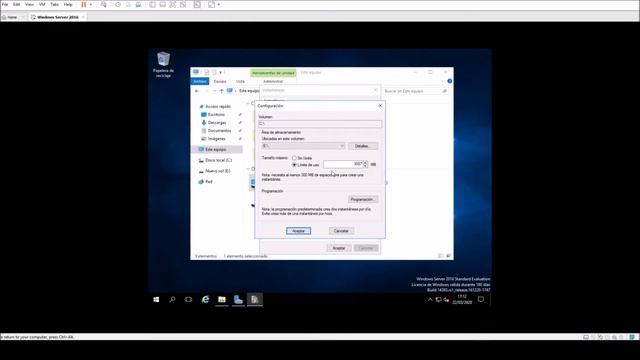Open the power options dropdown arrow beside pause
Image resolution: width=640 pixels, height=360 pixels.
tap(91, 4)
